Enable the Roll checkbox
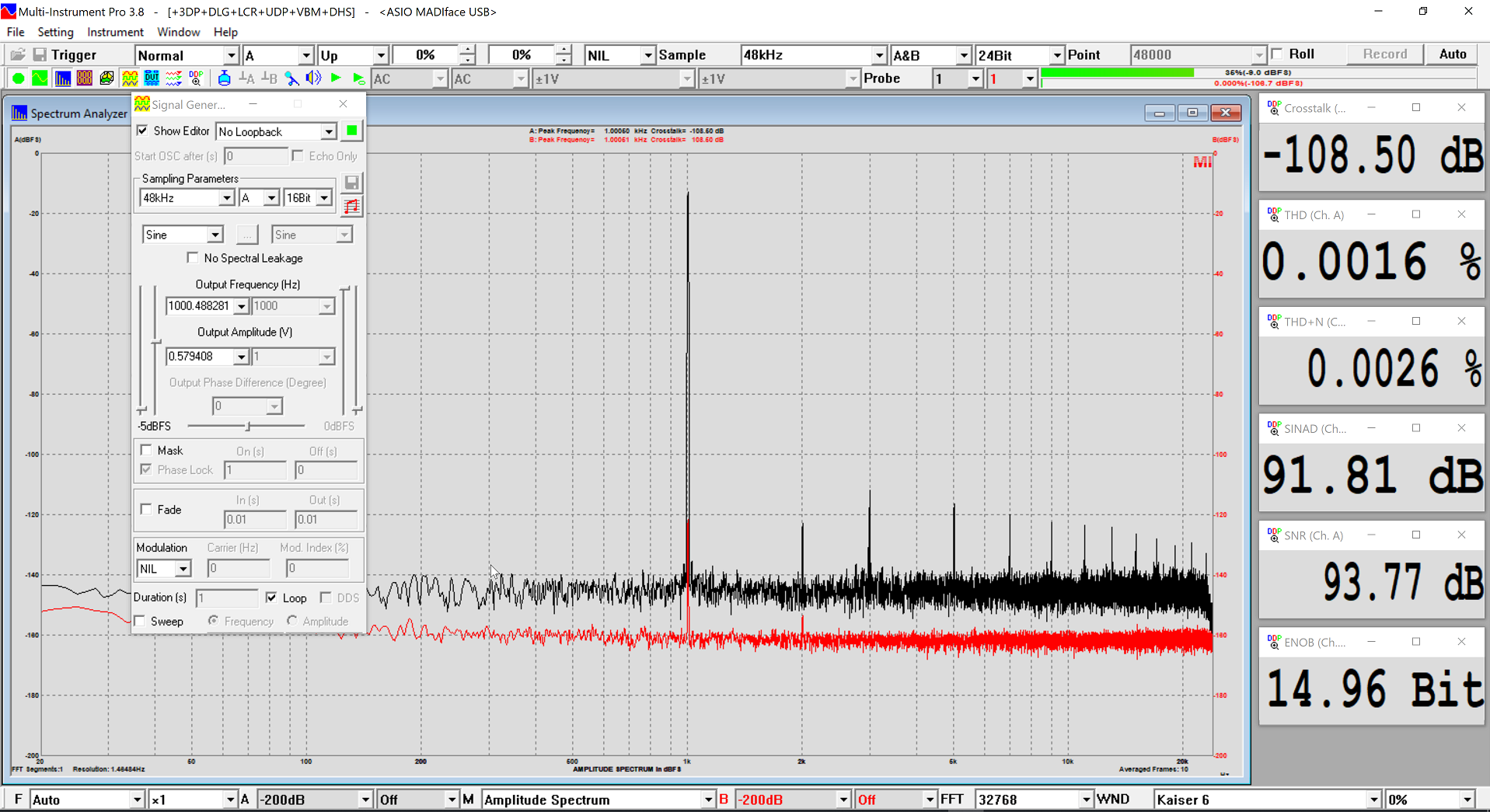This screenshot has width=1490, height=812. [x=1276, y=54]
